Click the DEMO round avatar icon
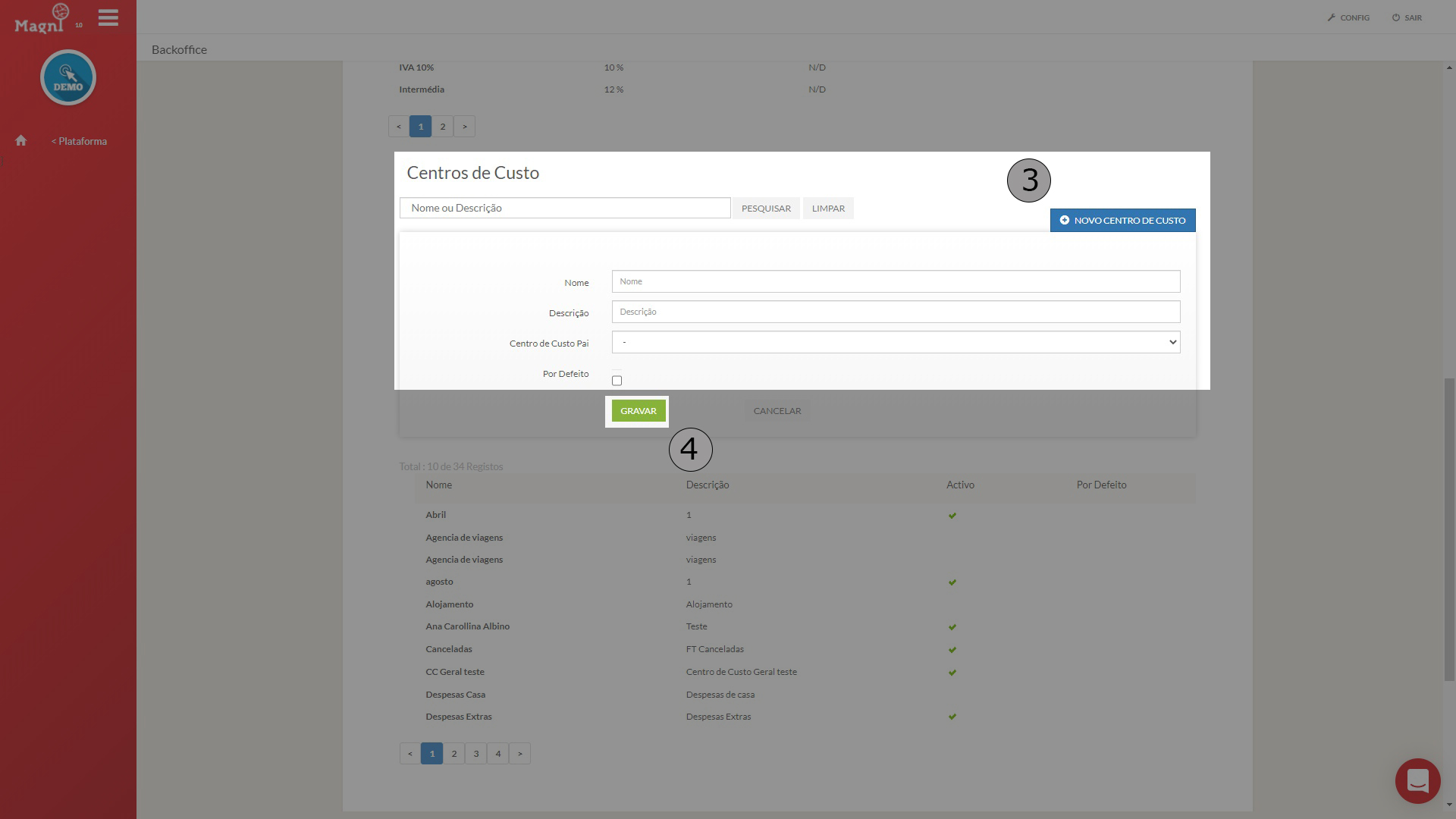 click(x=68, y=77)
